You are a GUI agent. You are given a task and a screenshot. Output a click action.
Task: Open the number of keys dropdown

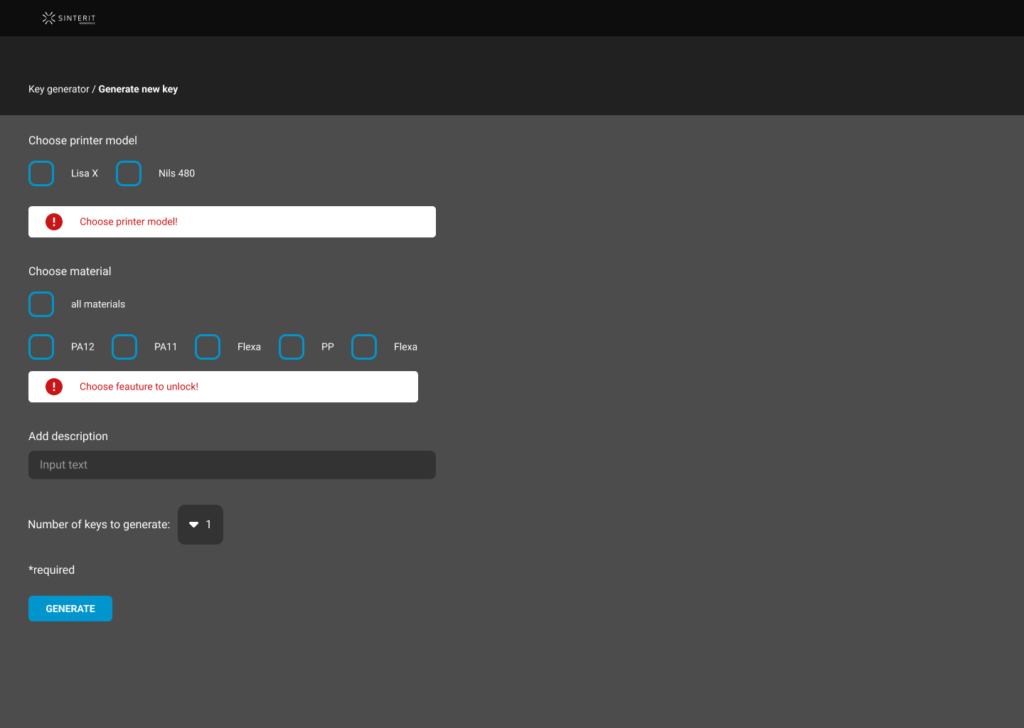pyautogui.click(x=200, y=525)
